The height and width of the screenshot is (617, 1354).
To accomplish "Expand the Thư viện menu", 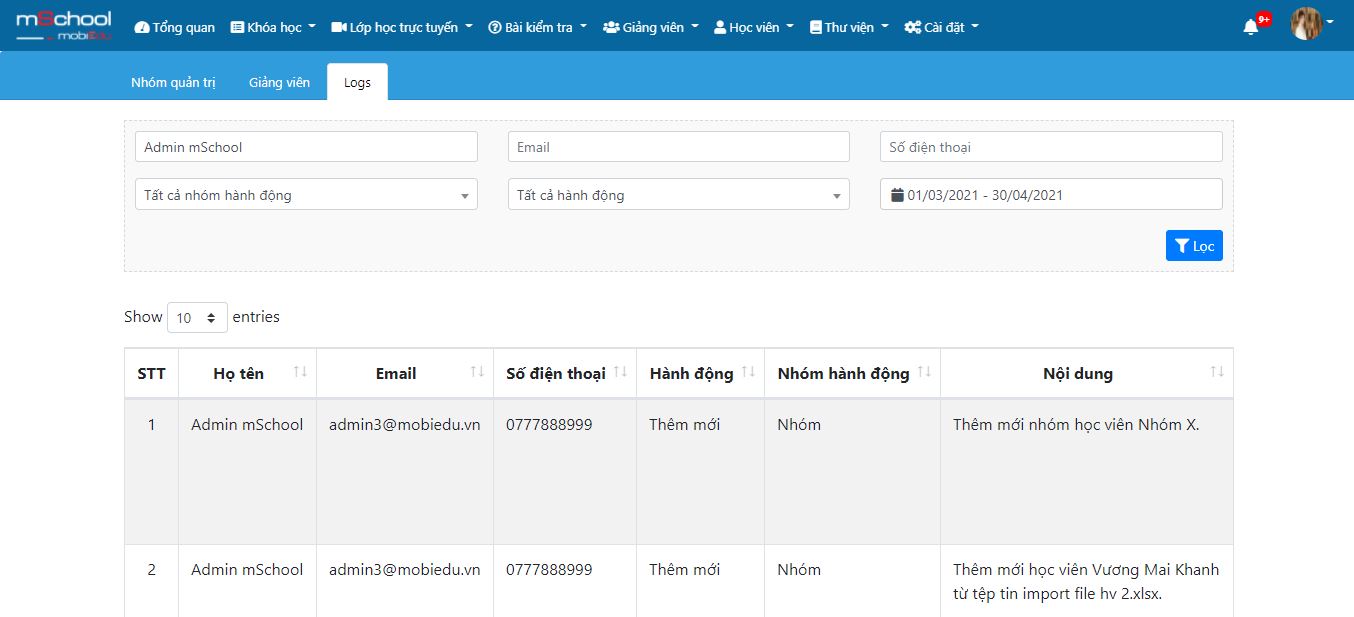I will 849,27.
